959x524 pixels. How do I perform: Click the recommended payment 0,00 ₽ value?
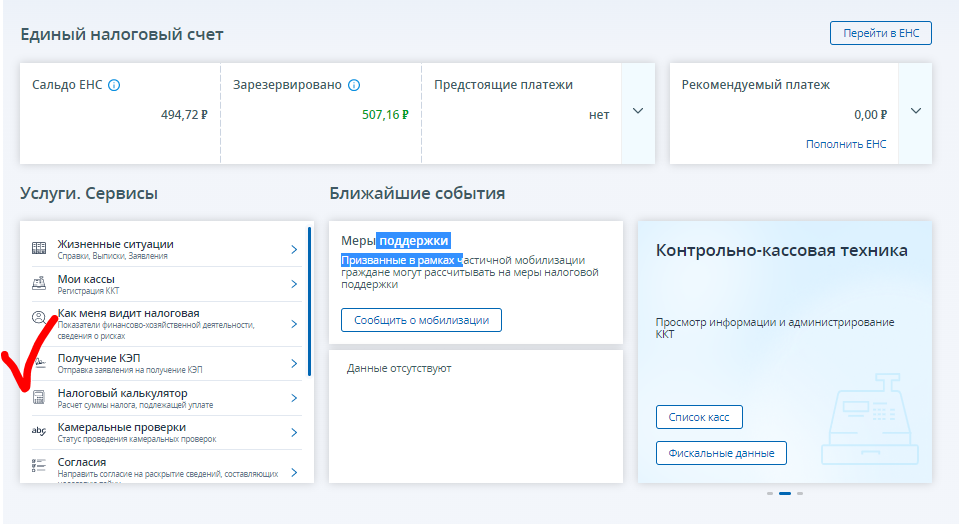pos(870,115)
